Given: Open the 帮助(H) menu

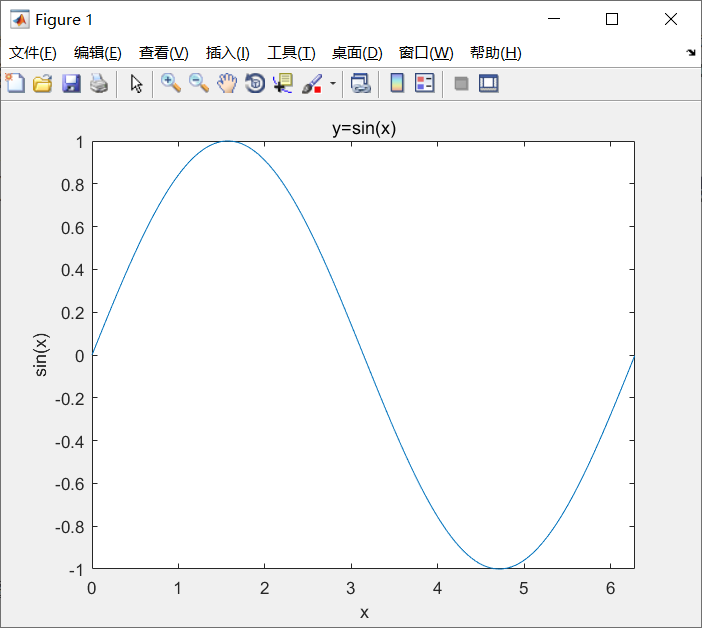Looking at the screenshot, I should tap(496, 53).
